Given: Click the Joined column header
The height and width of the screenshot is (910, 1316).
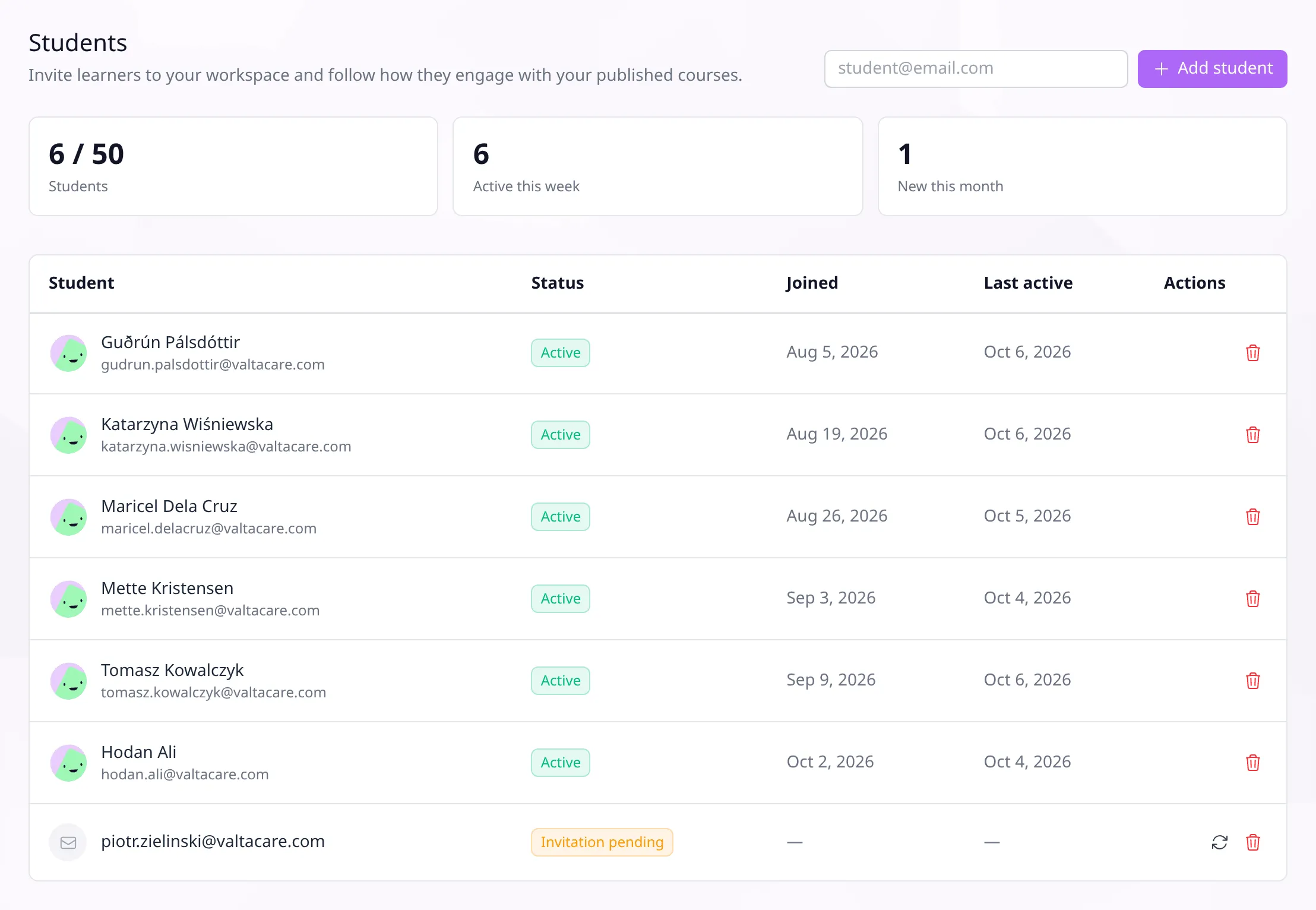Looking at the screenshot, I should 812,283.
